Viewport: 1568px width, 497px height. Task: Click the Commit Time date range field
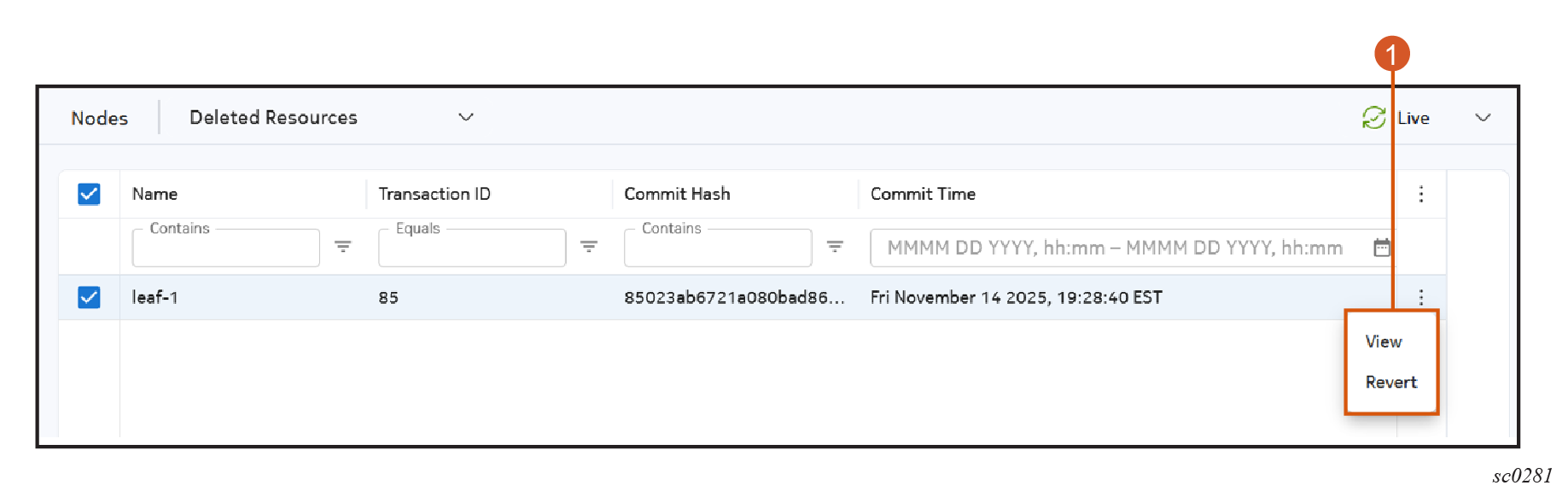pos(1114,248)
